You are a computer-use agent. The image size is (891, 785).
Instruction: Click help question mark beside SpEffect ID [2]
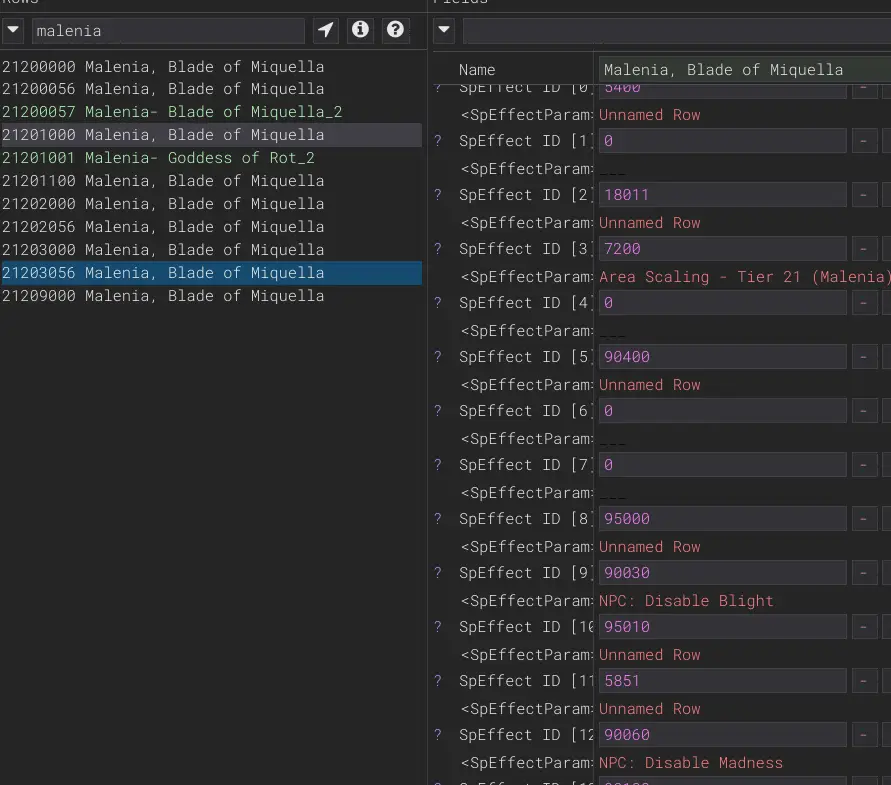tap(438, 195)
